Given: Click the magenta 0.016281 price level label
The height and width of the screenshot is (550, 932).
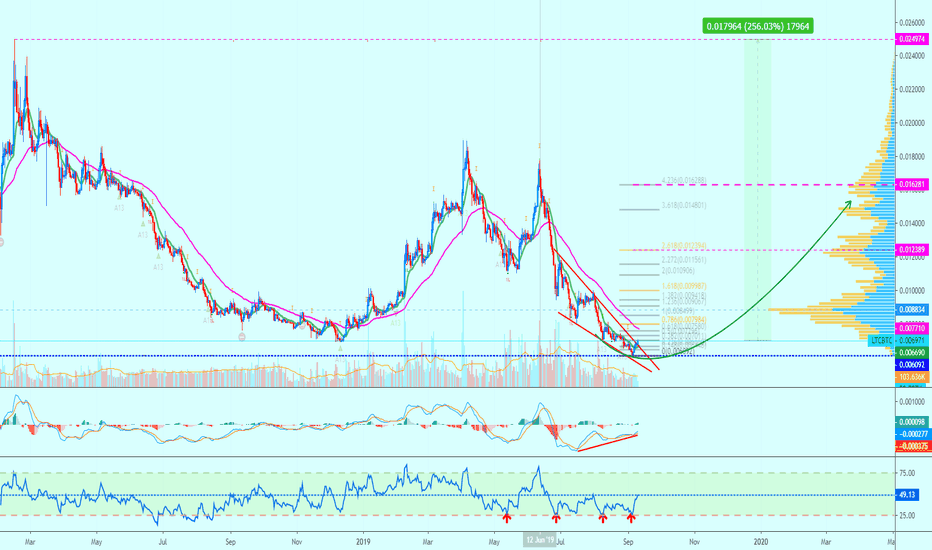Looking at the screenshot, I should 912,184.
